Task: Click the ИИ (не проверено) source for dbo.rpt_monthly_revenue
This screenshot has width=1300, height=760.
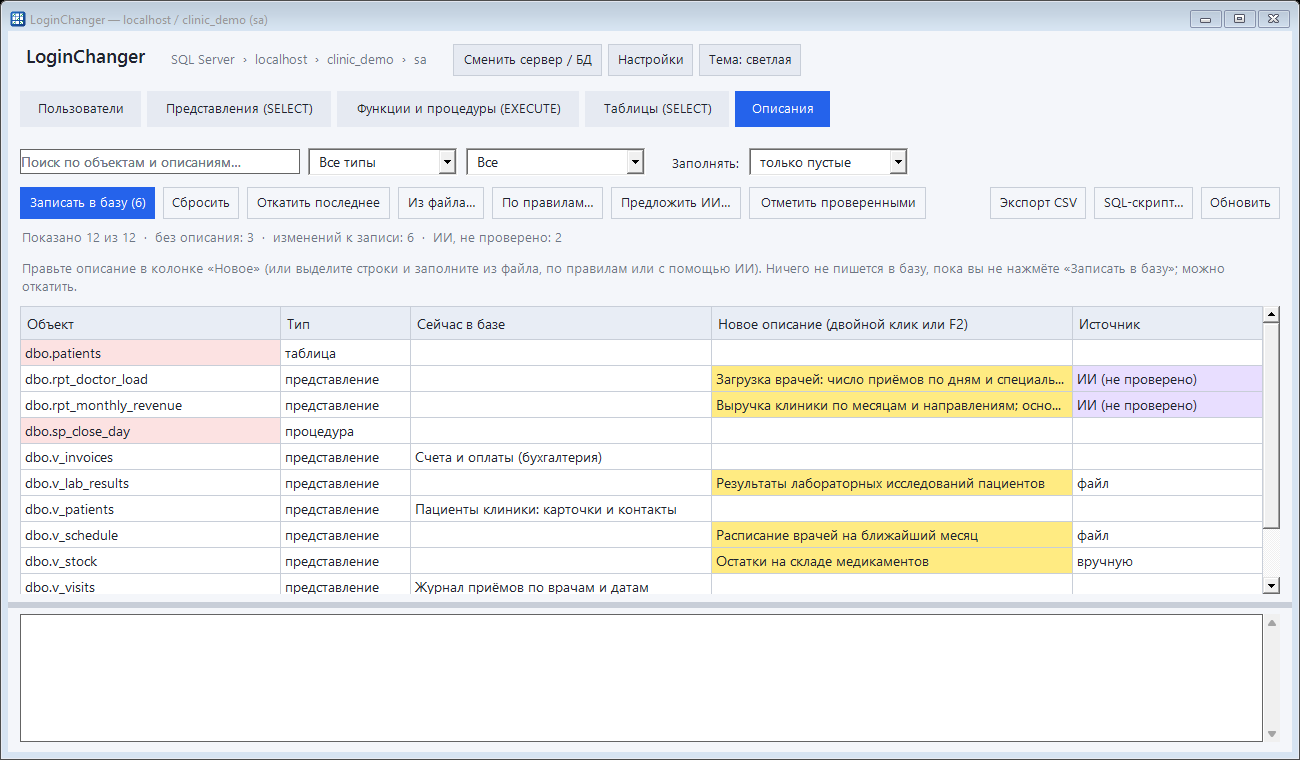Action: [1168, 405]
